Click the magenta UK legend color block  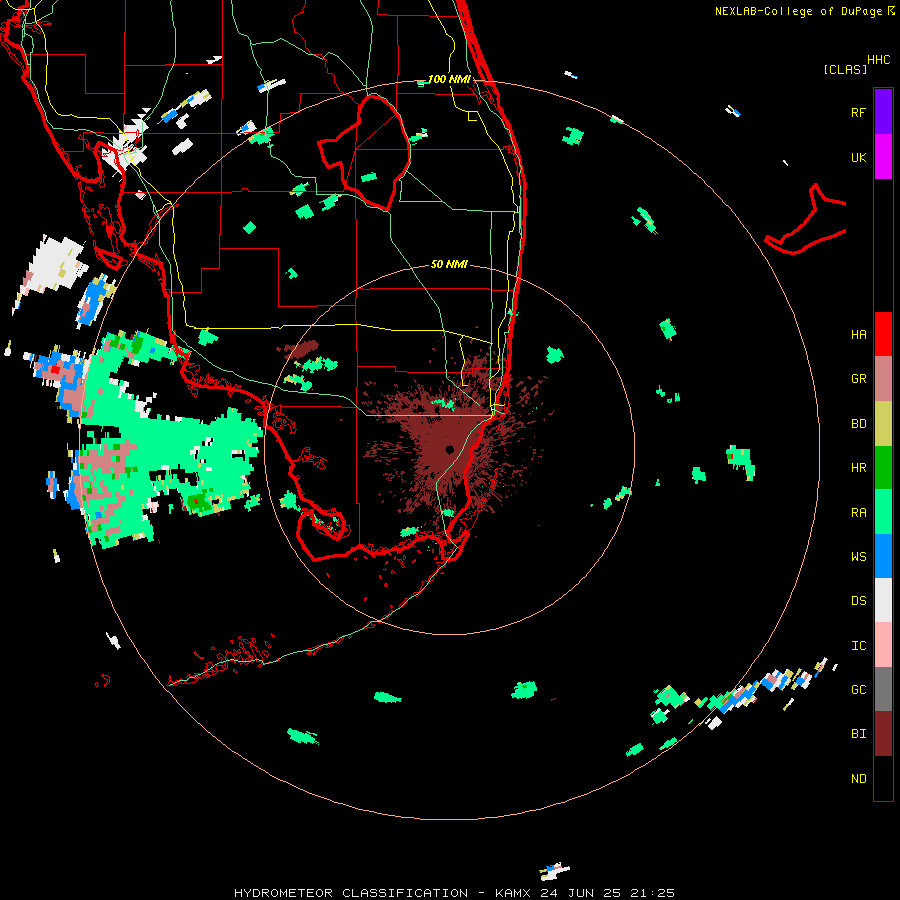883,157
